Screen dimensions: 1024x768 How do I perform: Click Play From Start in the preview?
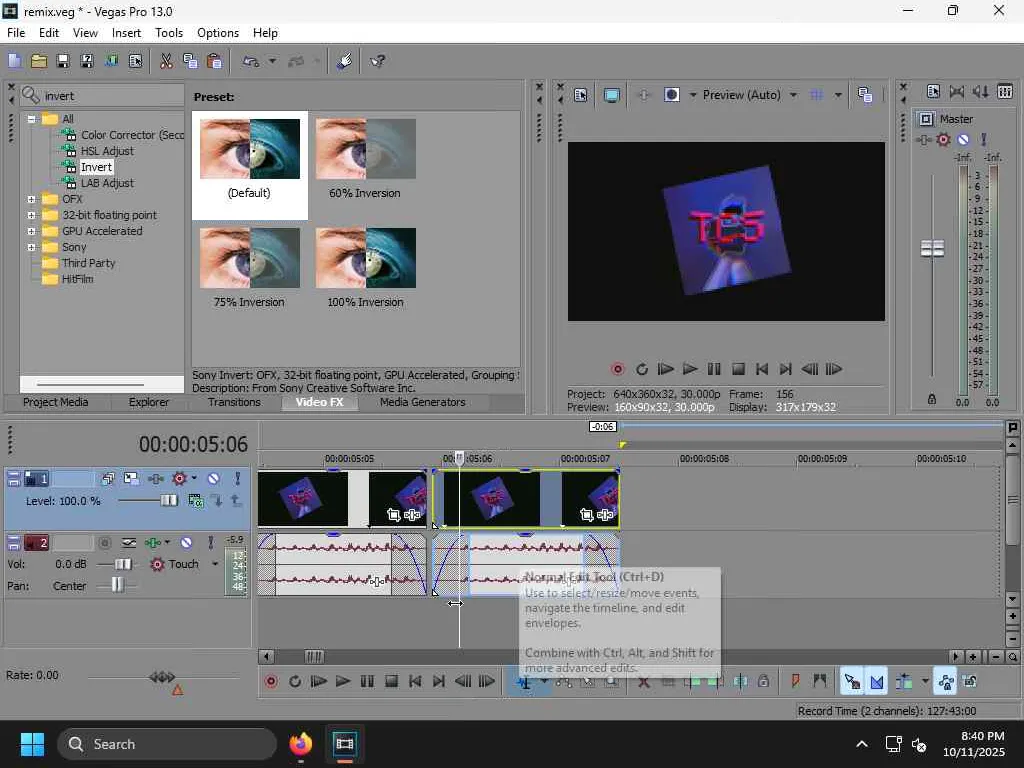[665, 370]
